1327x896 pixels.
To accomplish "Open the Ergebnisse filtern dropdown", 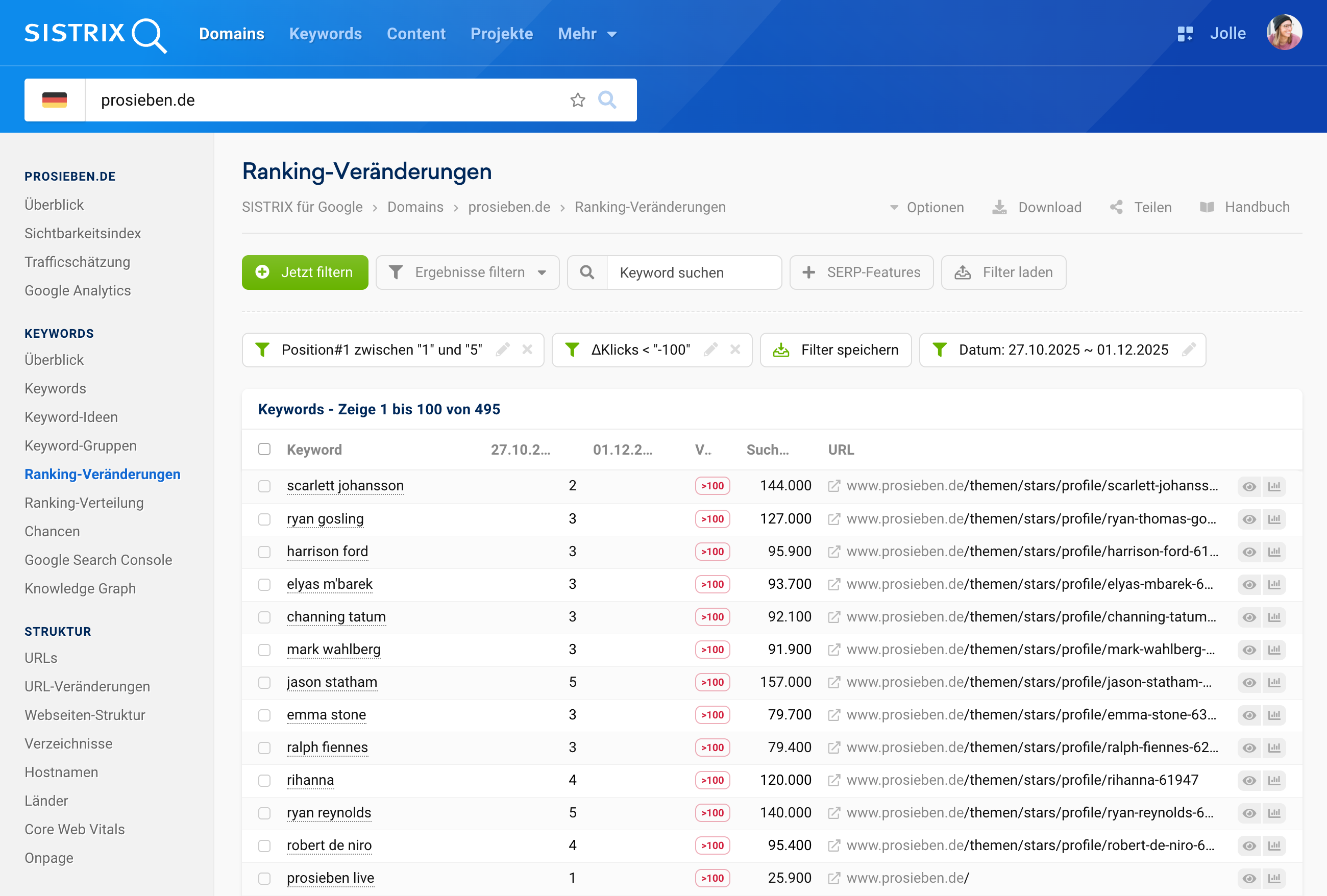I will [467, 272].
